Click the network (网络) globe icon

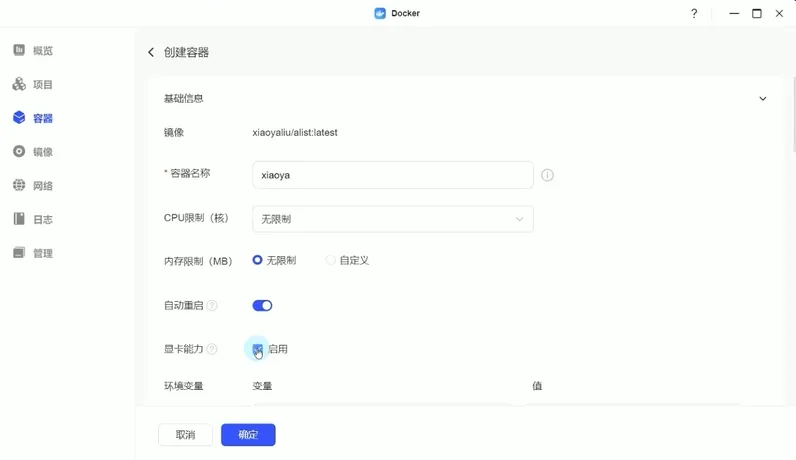19,186
